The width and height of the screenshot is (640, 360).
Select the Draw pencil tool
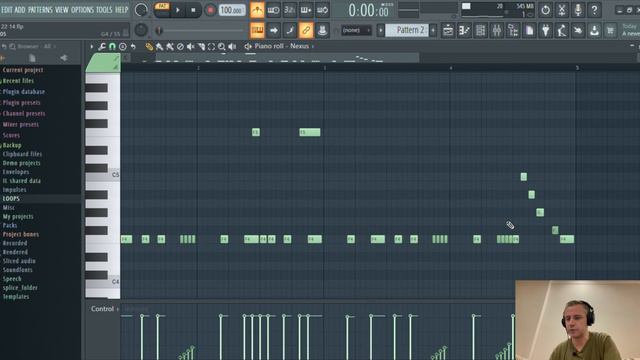(x=149, y=47)
